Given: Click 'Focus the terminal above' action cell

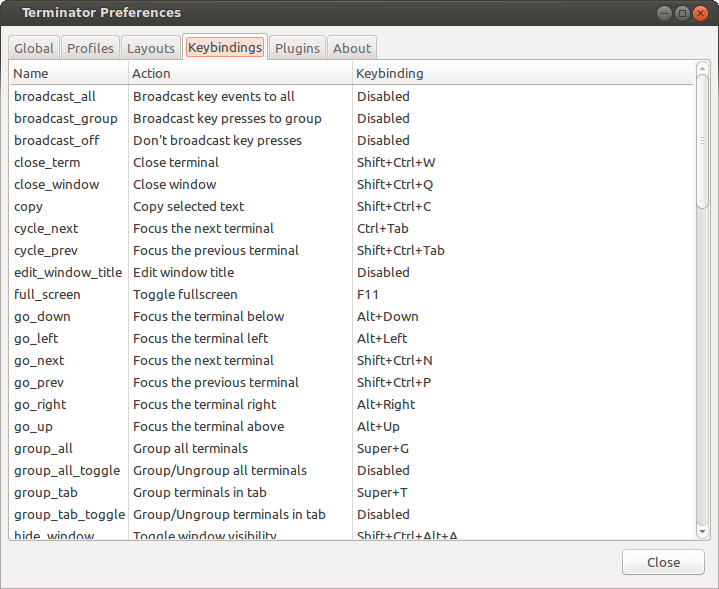Looking at the screenshot, I should [x=208, y=427].
